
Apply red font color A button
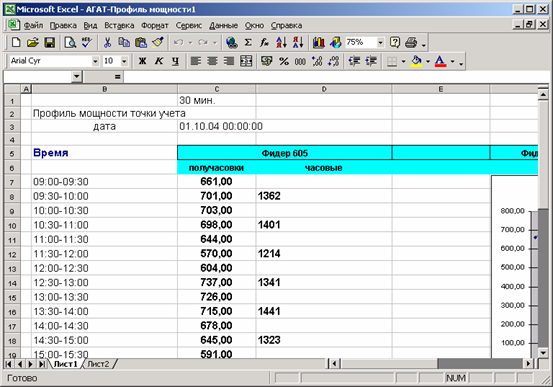point(440,61)
